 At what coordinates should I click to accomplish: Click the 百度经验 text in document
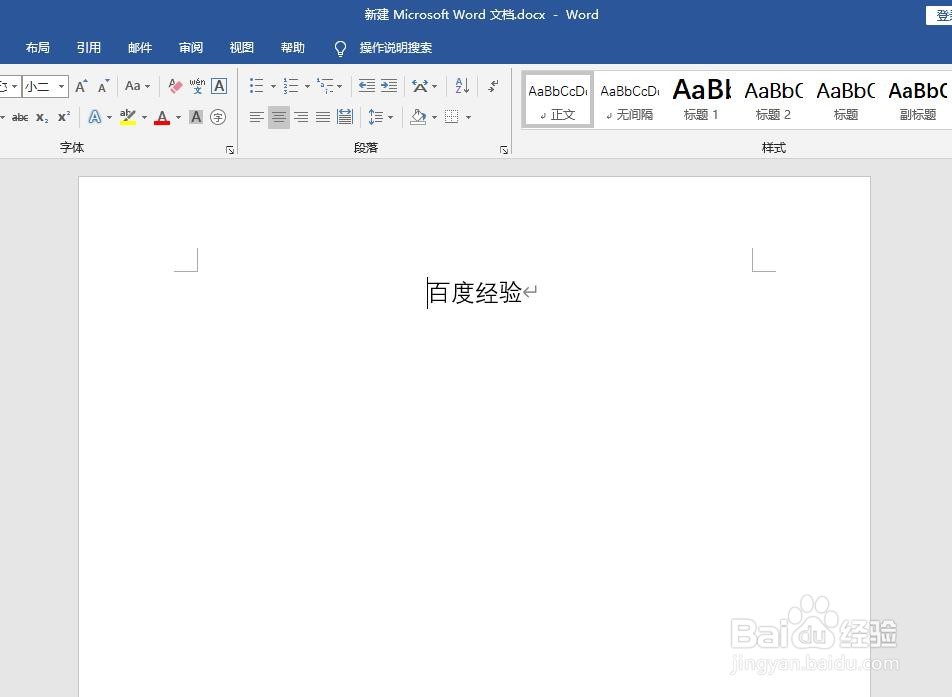point(475,293)
